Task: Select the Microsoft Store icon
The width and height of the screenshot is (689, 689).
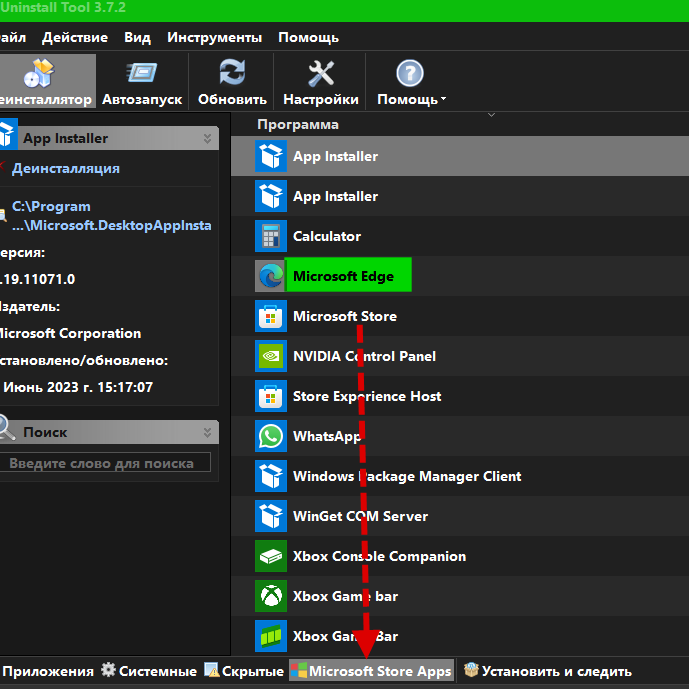Action: [271, 316]
